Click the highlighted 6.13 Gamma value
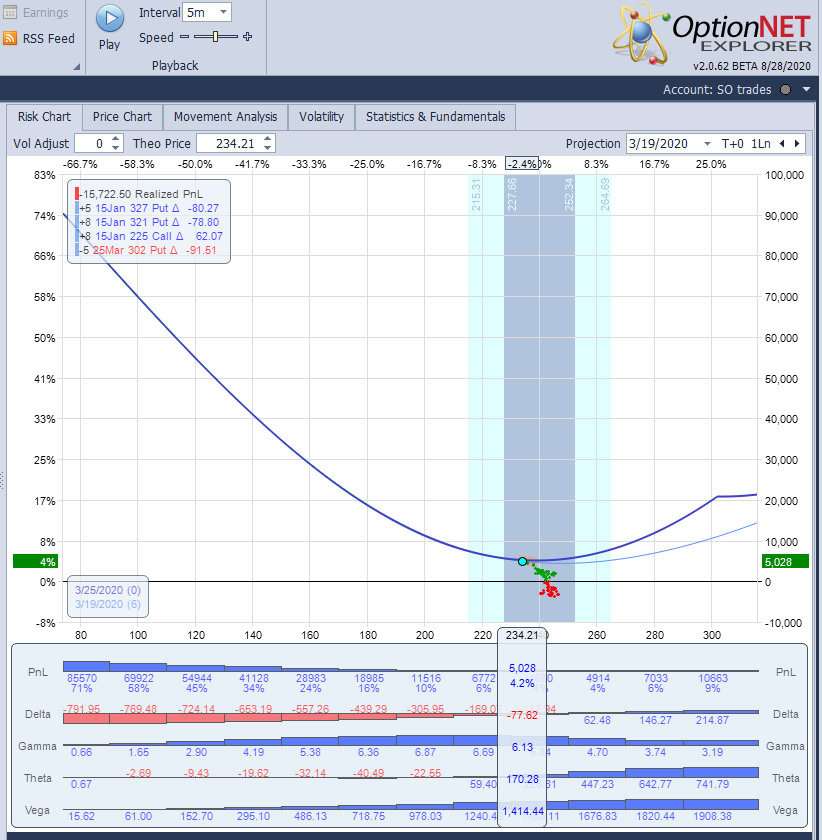822x840 pixels. coord(522,747)
